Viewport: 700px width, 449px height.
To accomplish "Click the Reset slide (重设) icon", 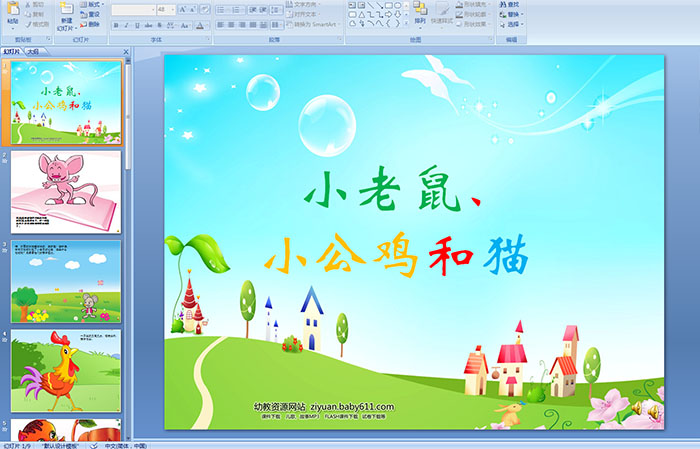I will click(x=92, y=15).
